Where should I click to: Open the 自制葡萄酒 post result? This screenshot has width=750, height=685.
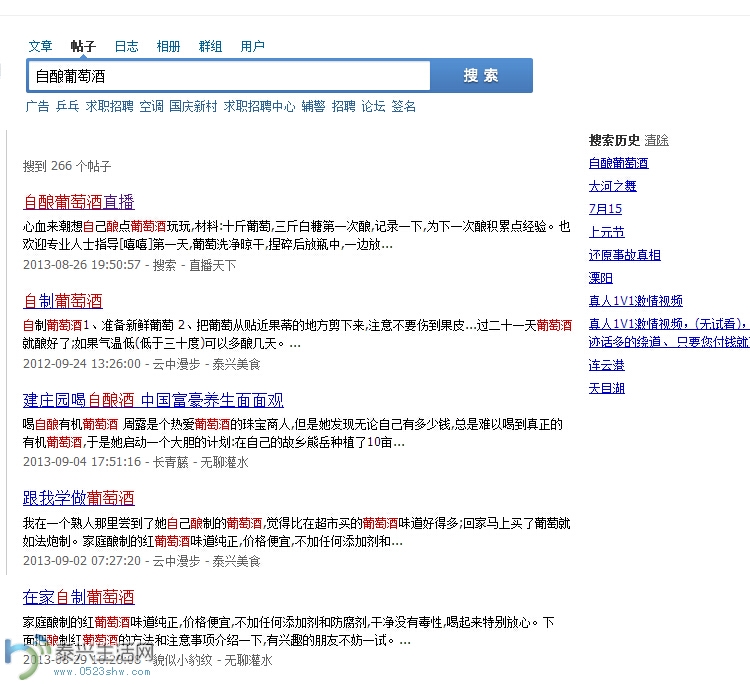coord(62,301)
